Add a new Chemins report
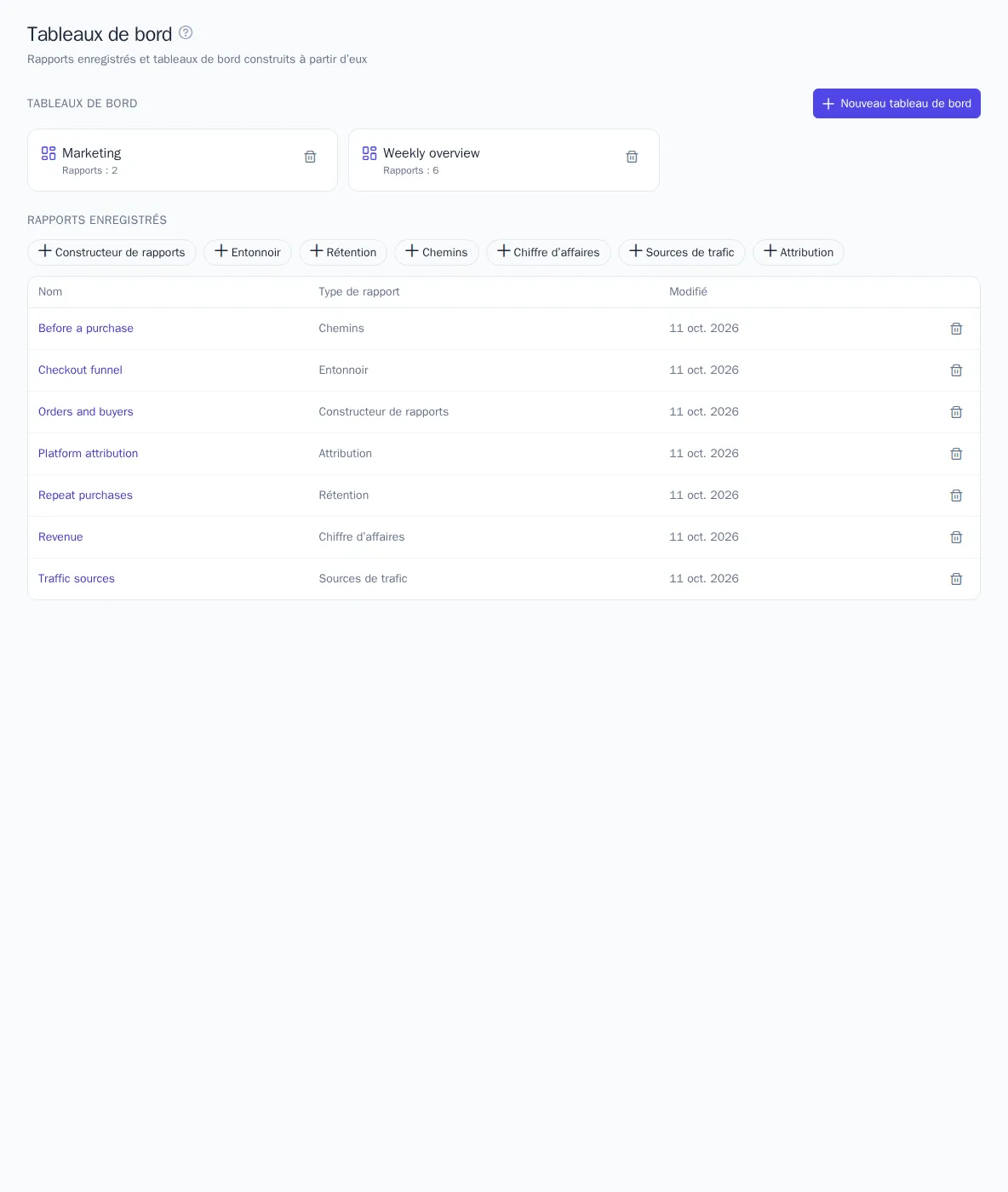1008x1192 pixels. pyautogui.click(x=437, y=252)
